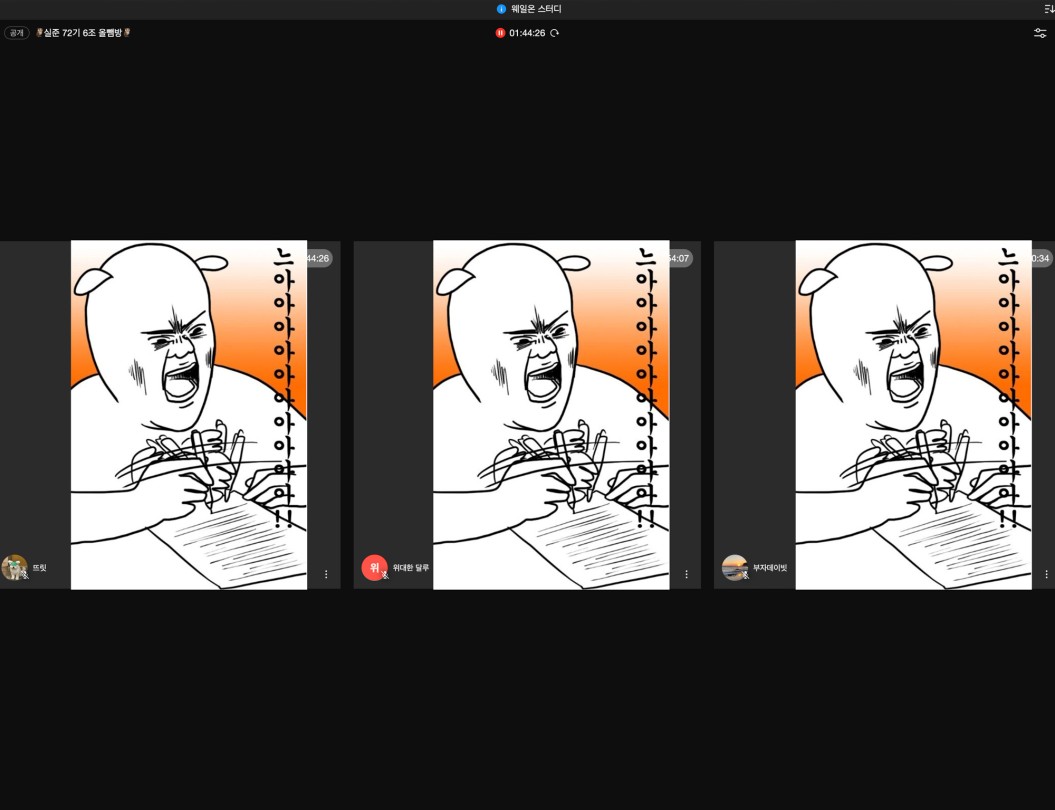The height and width of the screenshot is (810, 1055).
Task: Click the sort icon in the title bar
Action: (x=1048, y=9)
